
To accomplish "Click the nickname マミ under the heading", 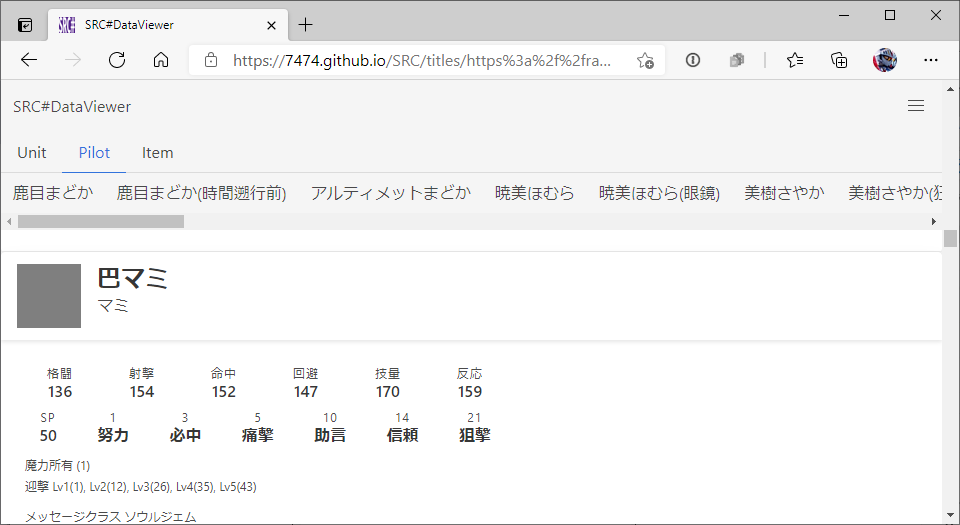I will pos(113,305).
